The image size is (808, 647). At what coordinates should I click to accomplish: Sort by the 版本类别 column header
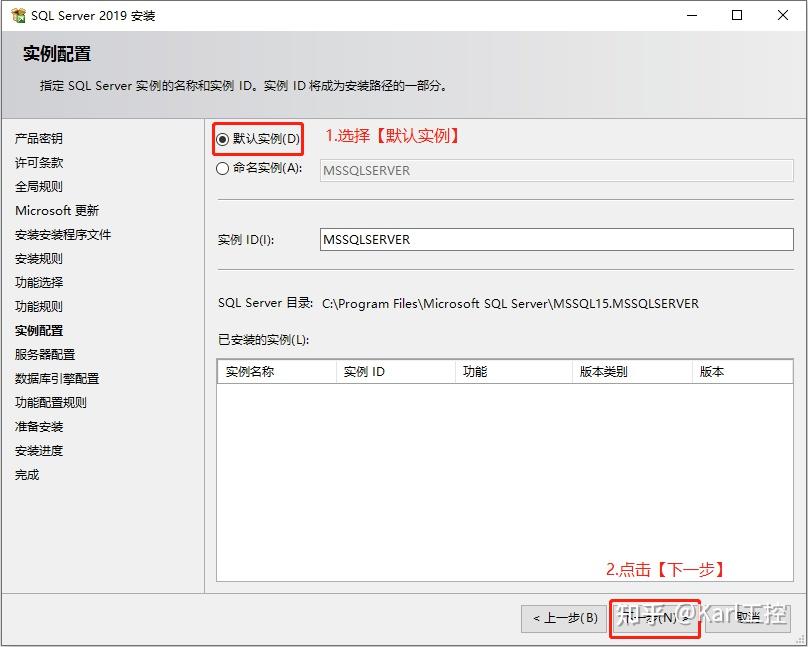point(632,371)
